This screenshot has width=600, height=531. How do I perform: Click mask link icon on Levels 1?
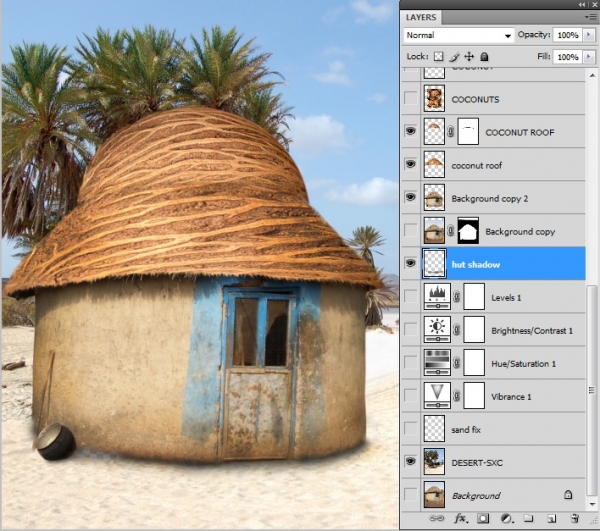coord(457,296)
